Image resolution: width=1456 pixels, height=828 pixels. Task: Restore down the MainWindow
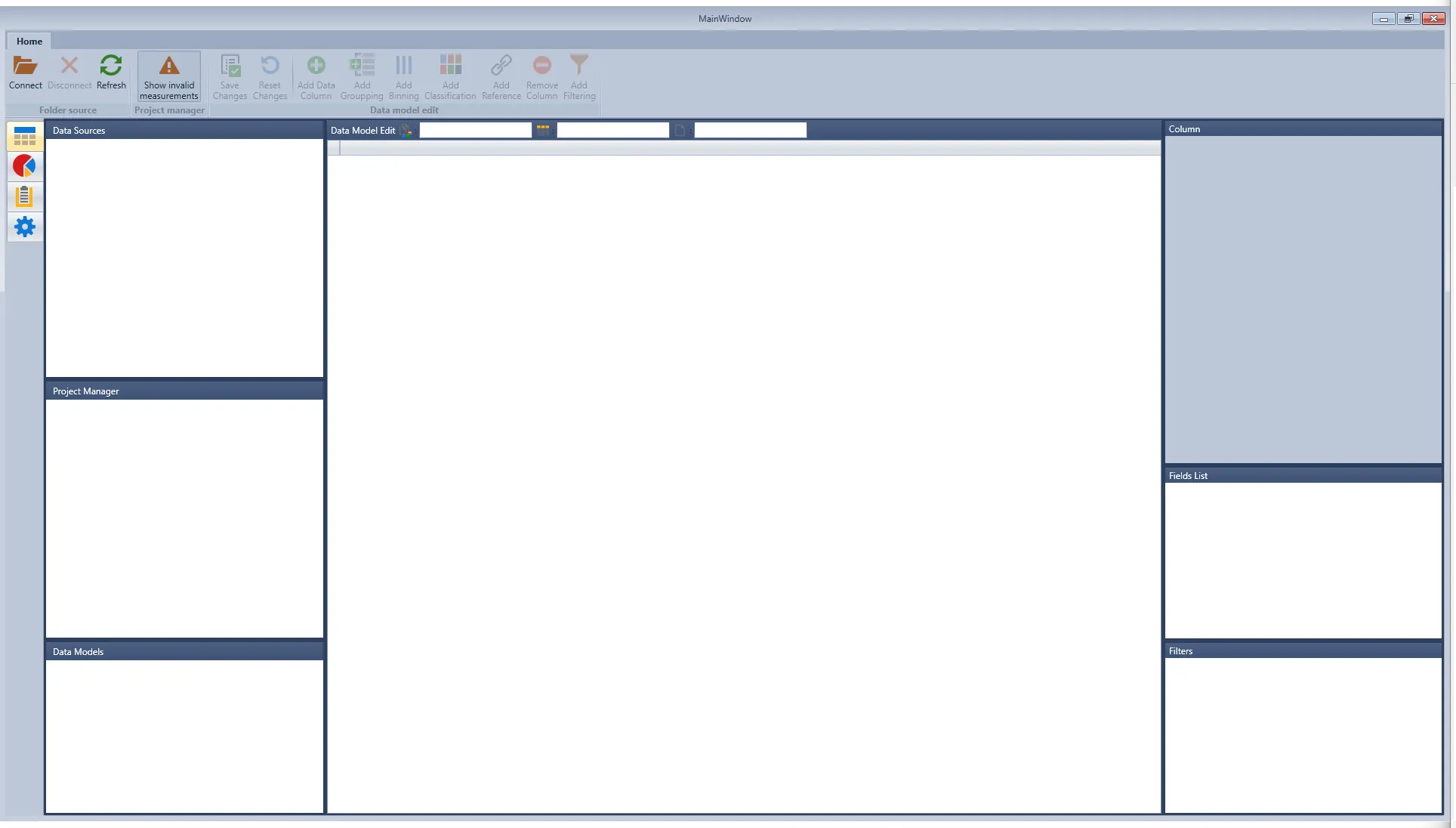[x=1408, y=19]
